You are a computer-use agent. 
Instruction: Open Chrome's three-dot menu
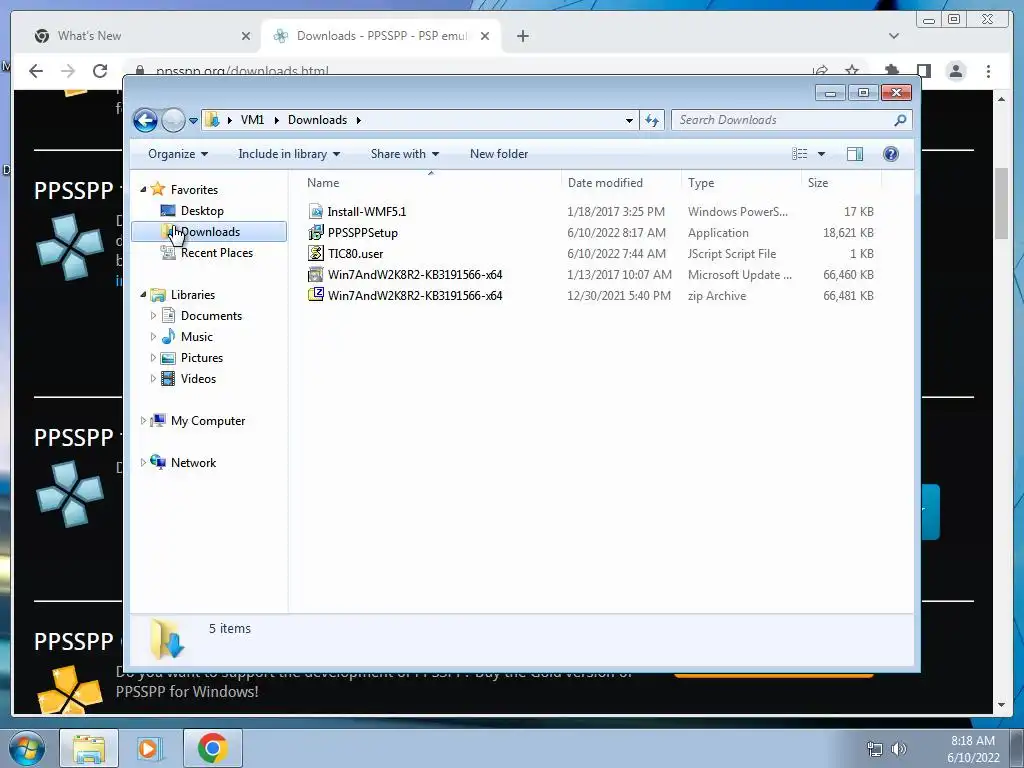(988, 71)
